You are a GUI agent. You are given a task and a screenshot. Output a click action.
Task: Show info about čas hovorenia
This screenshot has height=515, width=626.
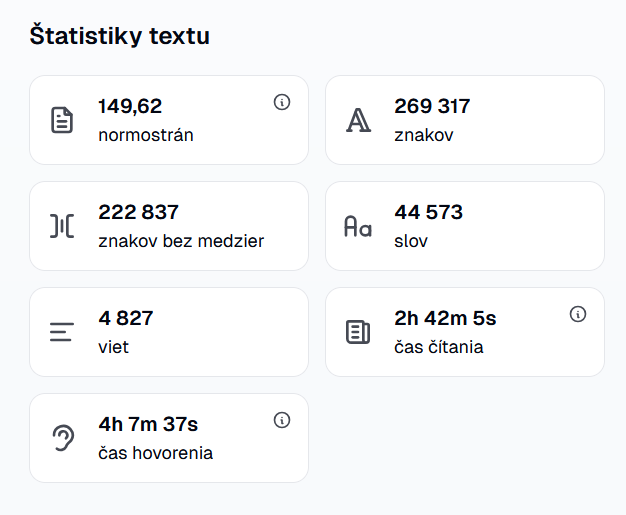click(x=282, y=420)
